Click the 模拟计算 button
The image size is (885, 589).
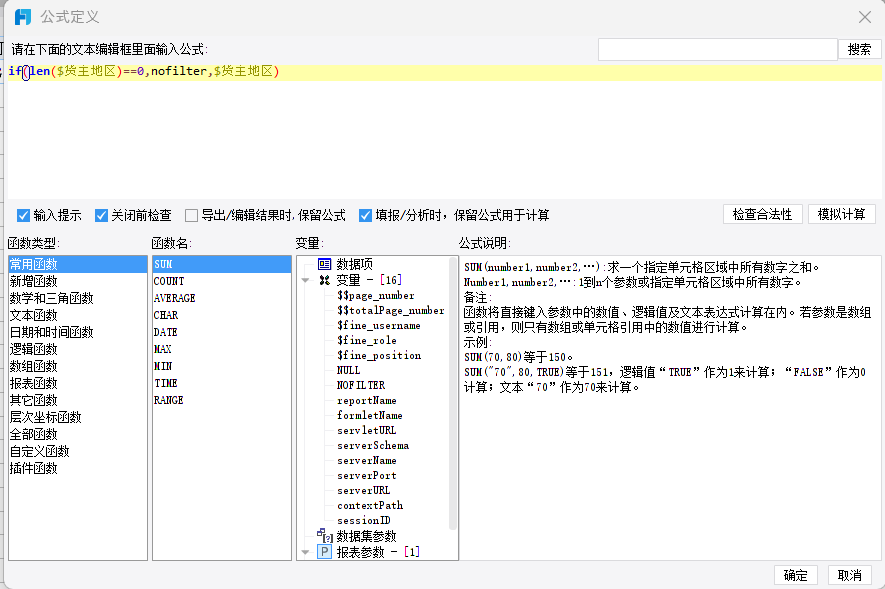click(x=841, y=214)
